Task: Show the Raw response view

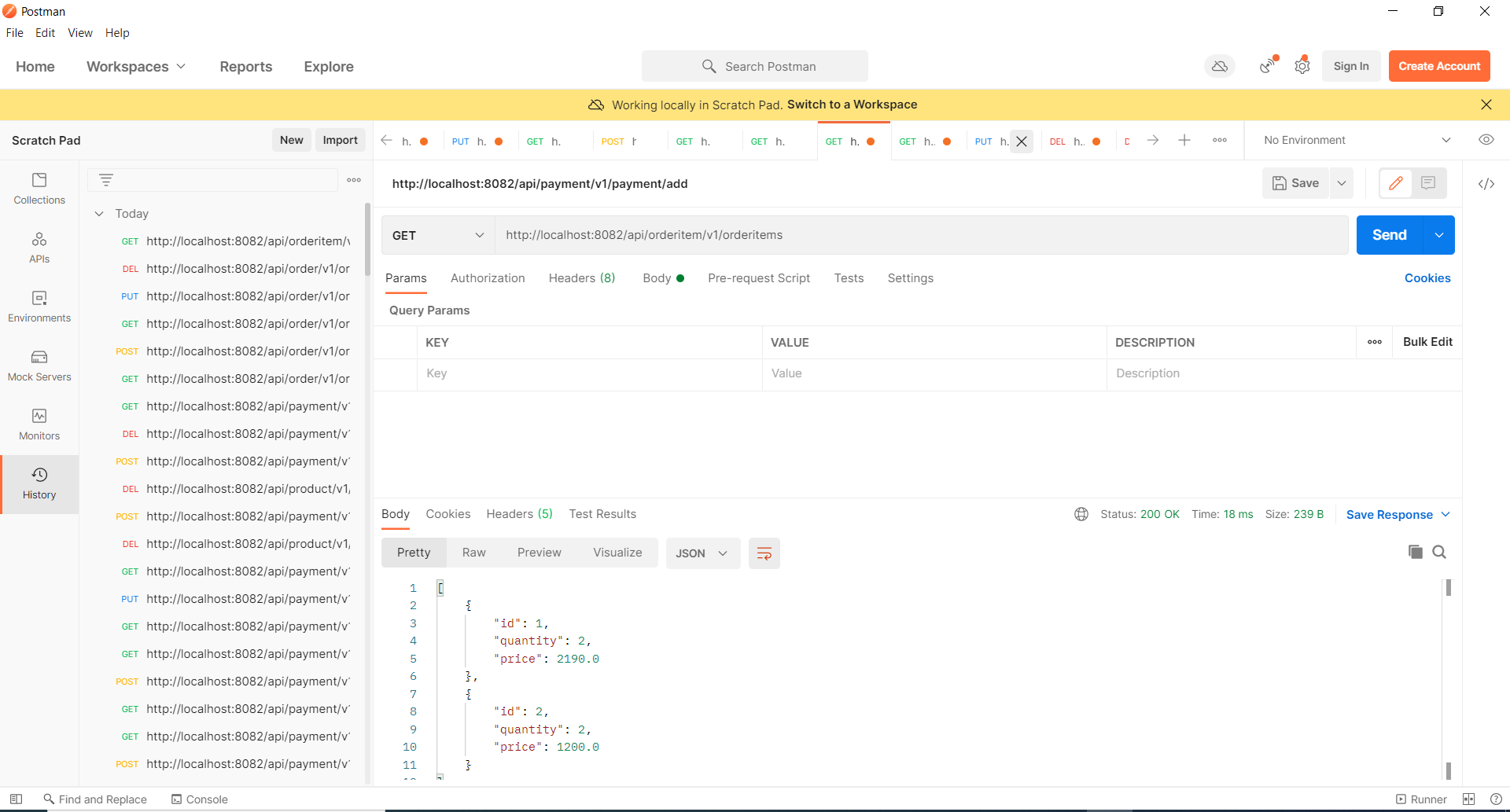Action: (473, 553)
